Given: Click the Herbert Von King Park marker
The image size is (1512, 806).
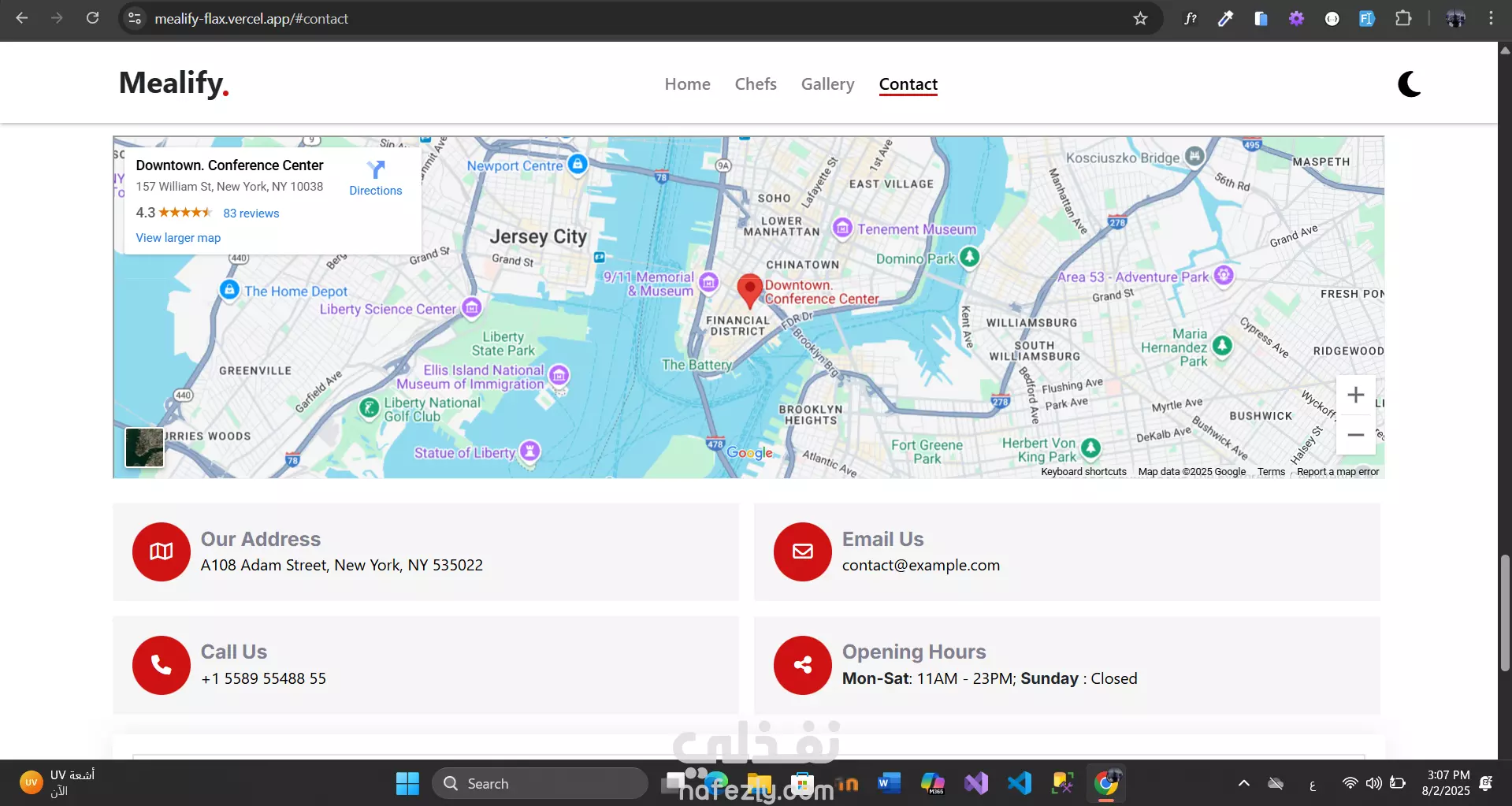Looking at the screenshot, I should (1090, 448).
